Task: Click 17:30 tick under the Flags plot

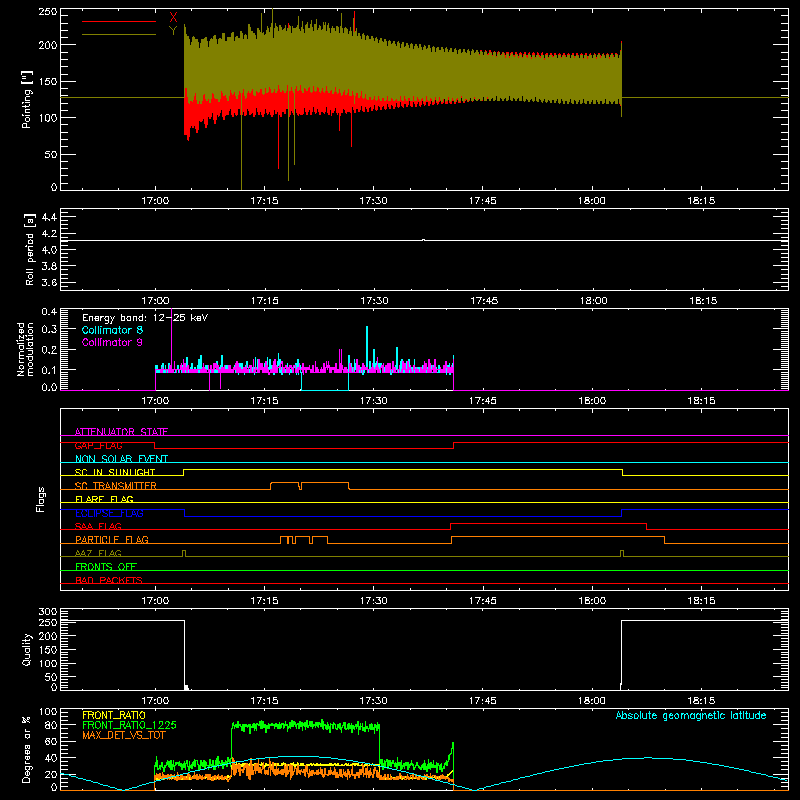Action: (373, 601)
